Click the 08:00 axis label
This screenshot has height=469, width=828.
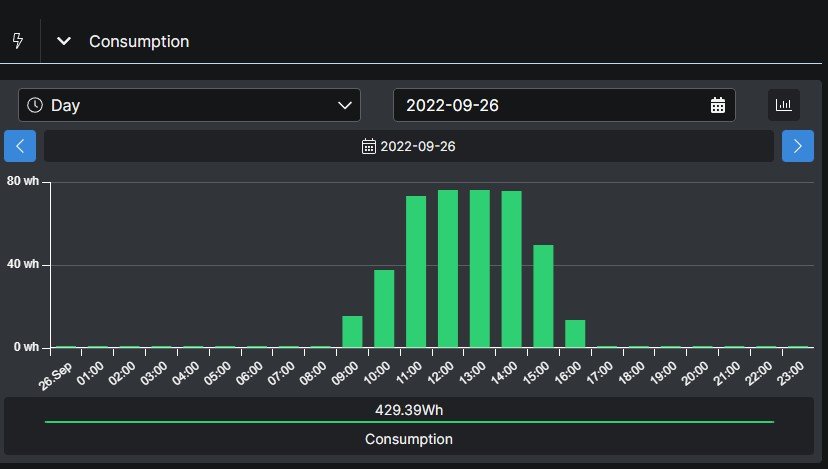pyautogui.click(x=313, y=373)
